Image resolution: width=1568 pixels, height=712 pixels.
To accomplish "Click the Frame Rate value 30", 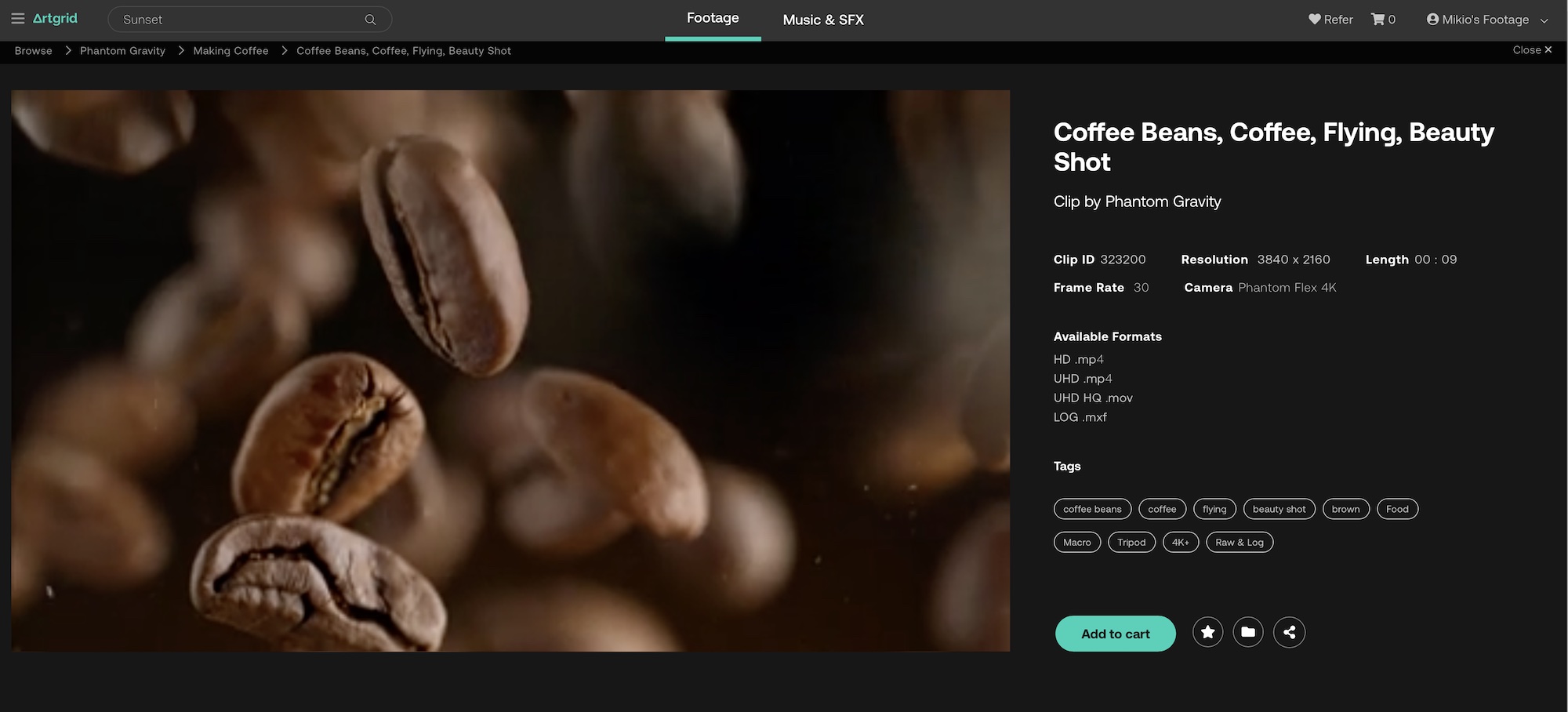I will pos(1142,288).
